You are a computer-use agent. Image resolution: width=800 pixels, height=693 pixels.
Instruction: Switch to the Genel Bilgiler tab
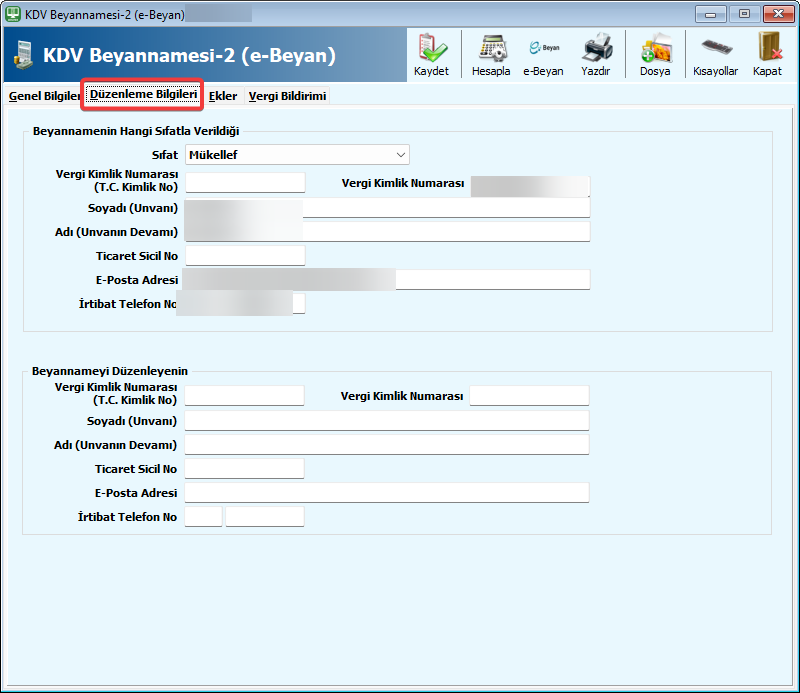[43, 96]
